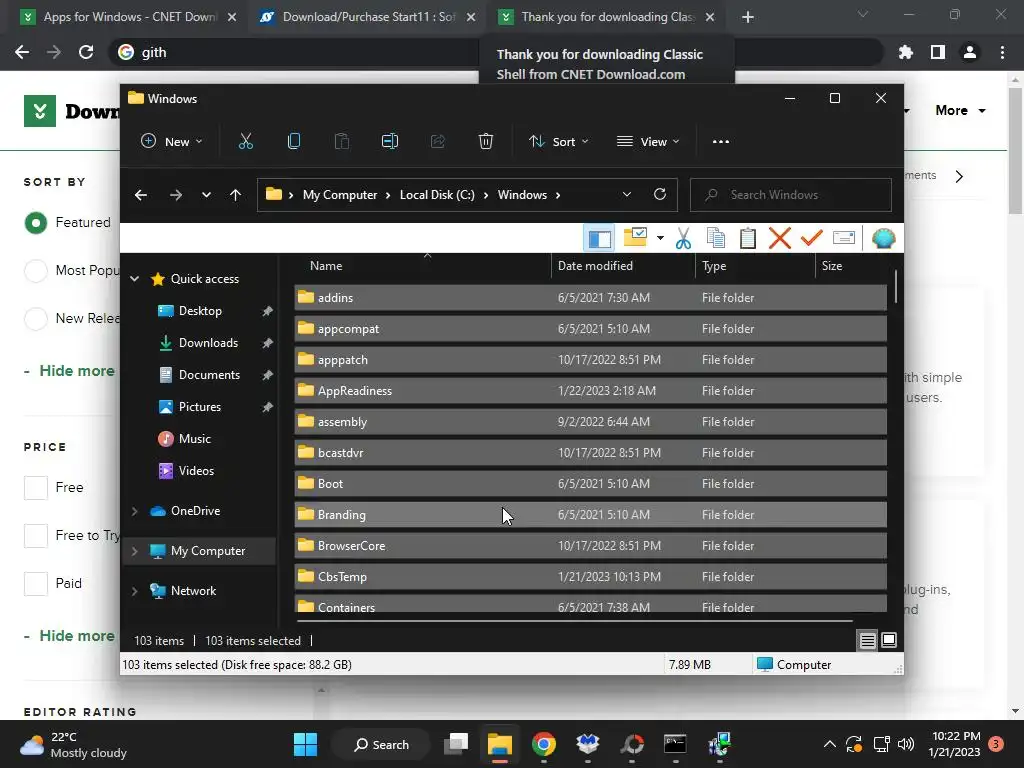
Task: Check the Free price checkbox
Action: tap(36, 488)
